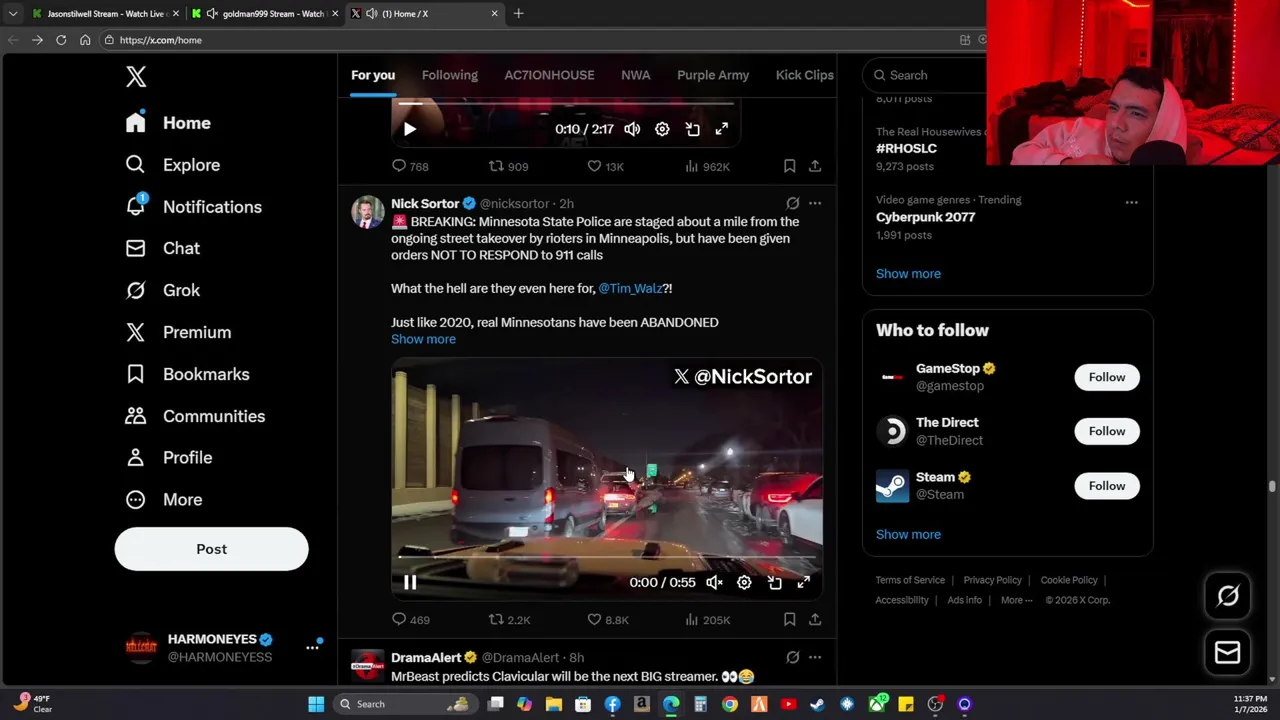The height and width of the screenshot is (720, 1280).
Task: Open settings gear on Nick Sortor video
Action: click(744, 582)
